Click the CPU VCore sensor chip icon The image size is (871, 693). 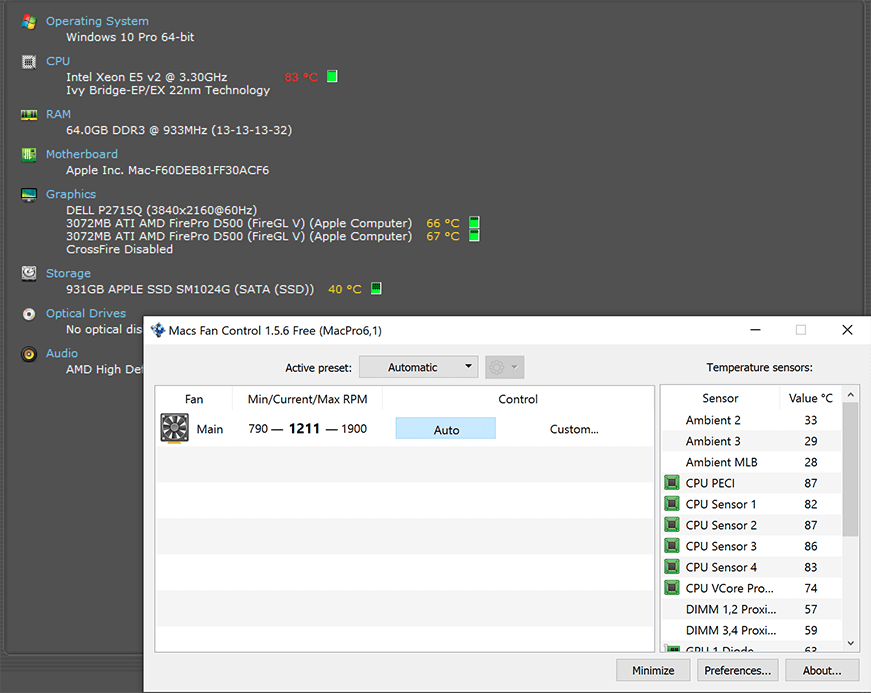coord(672,587)
